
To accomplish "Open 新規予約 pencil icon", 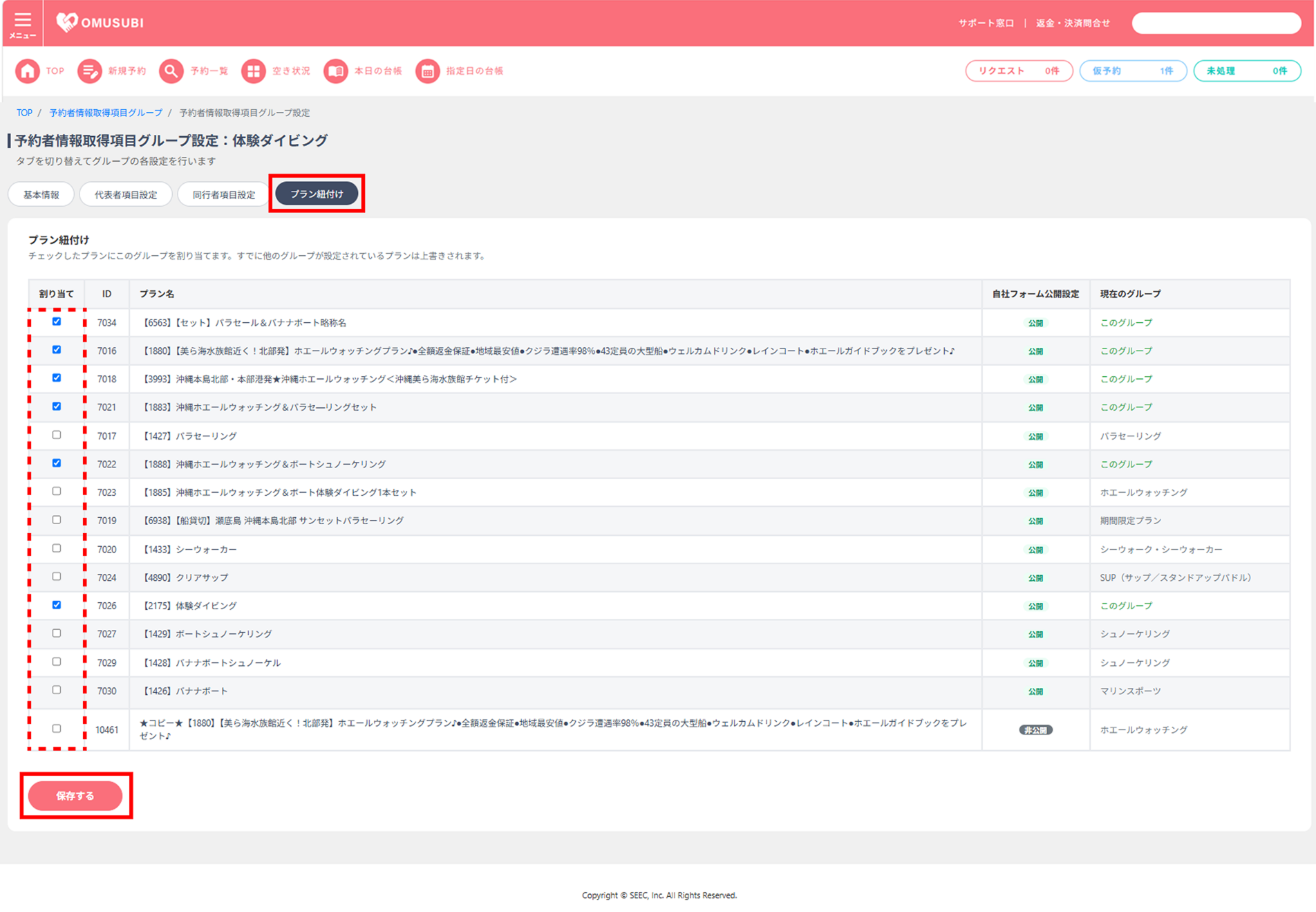I will click(89, 71).
